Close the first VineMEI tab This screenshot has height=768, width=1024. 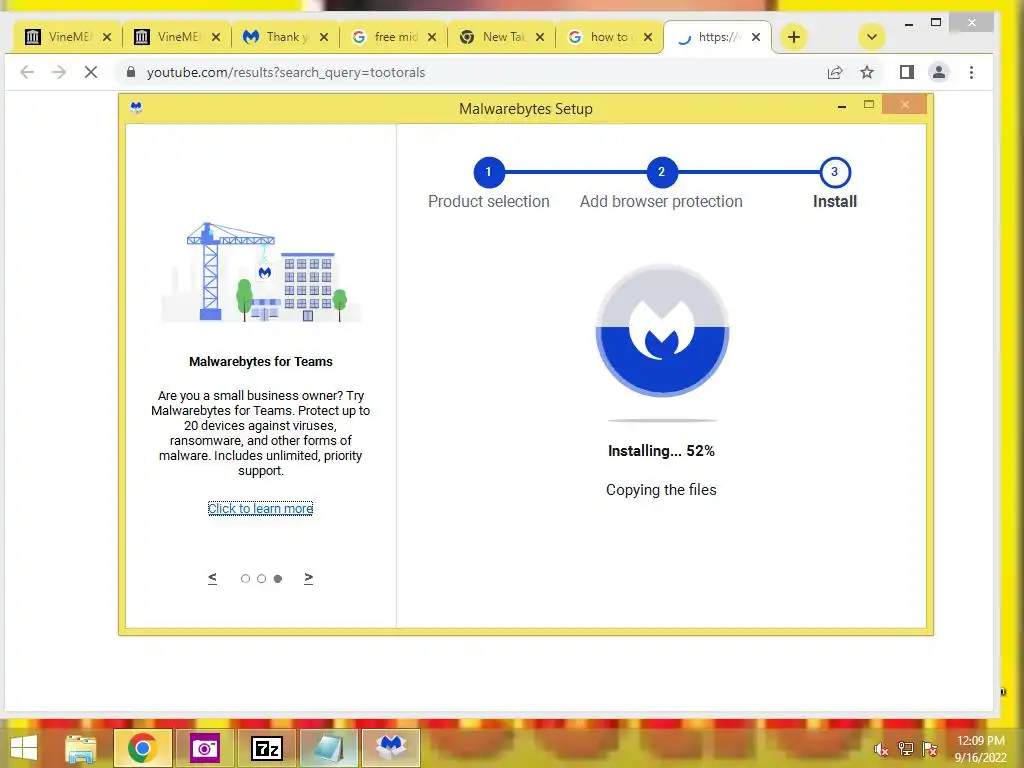click(107, 37)
